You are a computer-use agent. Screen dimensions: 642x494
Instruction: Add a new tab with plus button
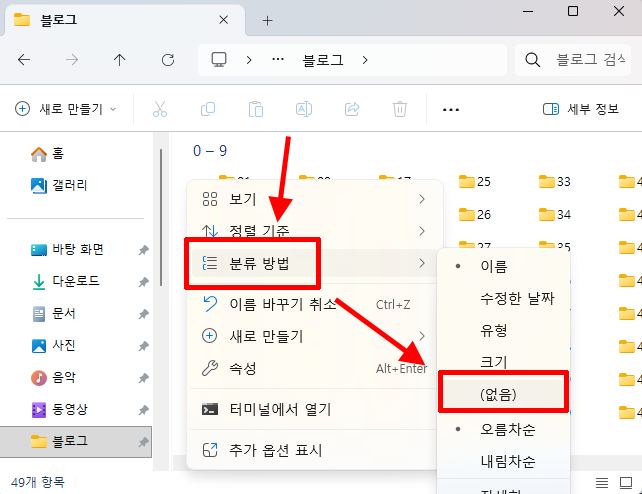pyautogui.click(x=267, y=20)
